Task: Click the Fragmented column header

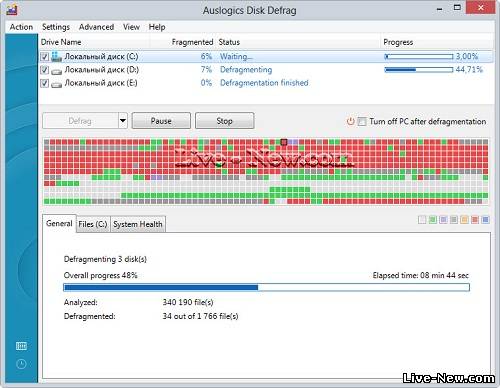Action: pyautogui.click(x=192, y=42)
